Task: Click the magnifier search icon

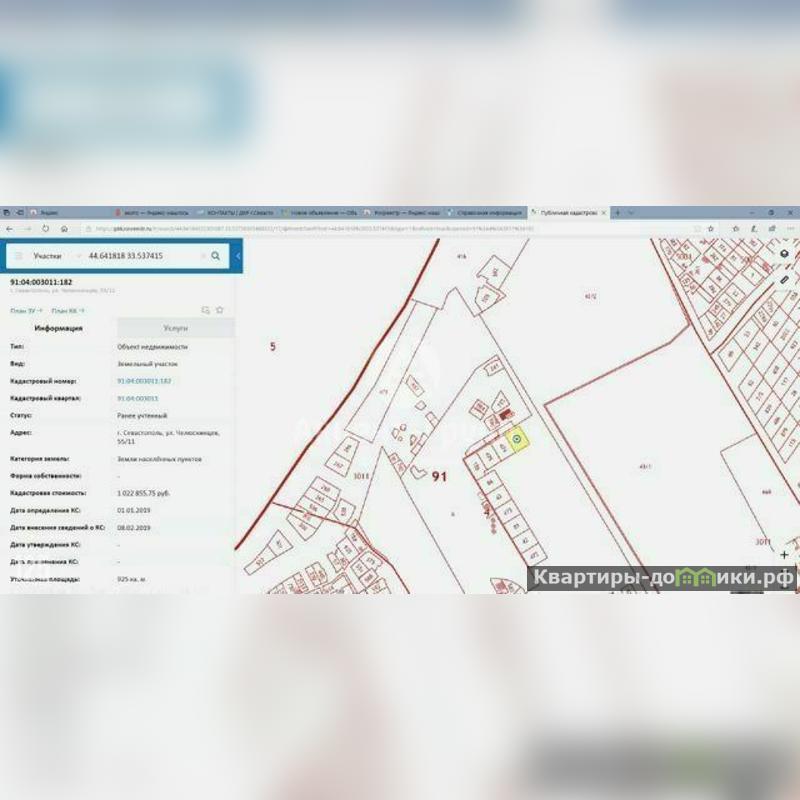Action: tap(215, 256)
